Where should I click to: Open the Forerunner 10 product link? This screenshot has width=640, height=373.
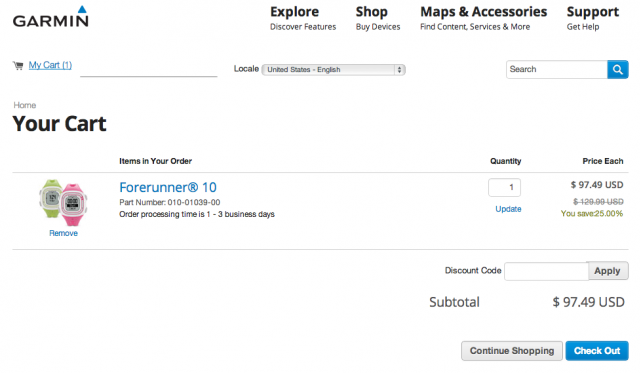(168, 187)
